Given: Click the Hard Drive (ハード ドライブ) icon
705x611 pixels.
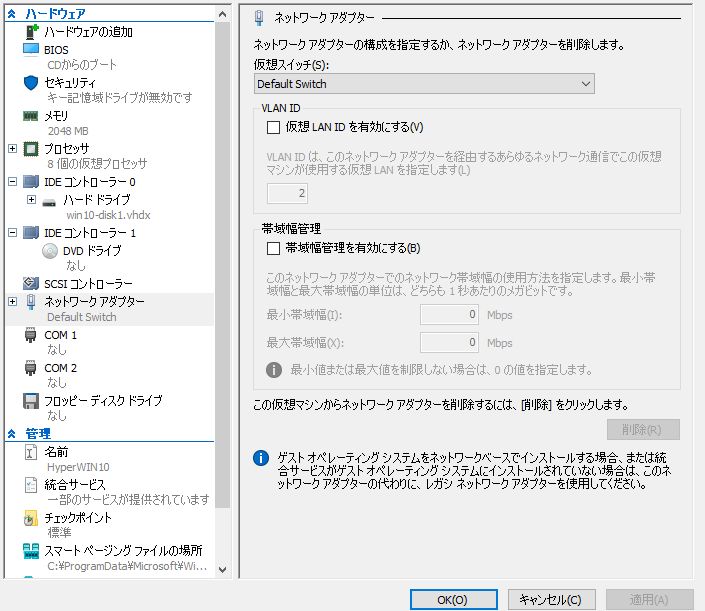Looking at the screenshot, I should [x=49, y=202].
